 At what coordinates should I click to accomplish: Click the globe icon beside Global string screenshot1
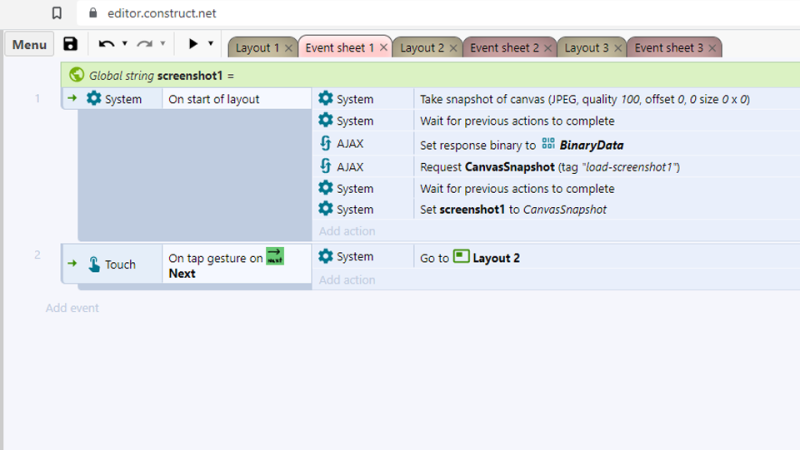tap(77, 75)
